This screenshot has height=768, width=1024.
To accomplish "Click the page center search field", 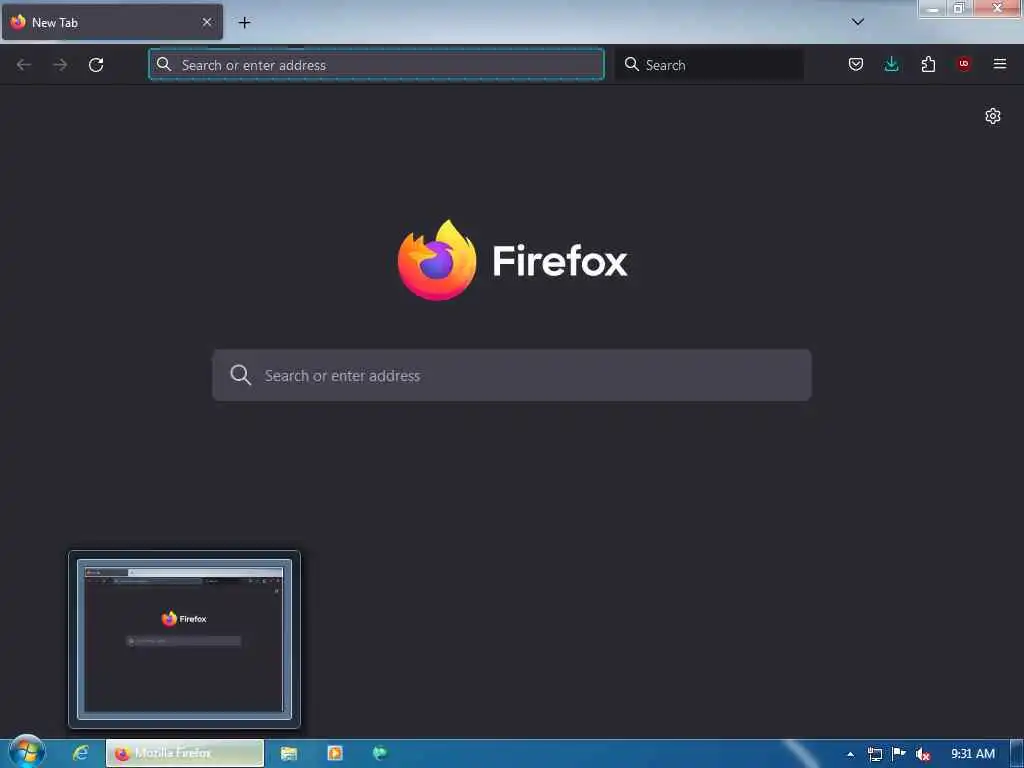I will [512, 376].
